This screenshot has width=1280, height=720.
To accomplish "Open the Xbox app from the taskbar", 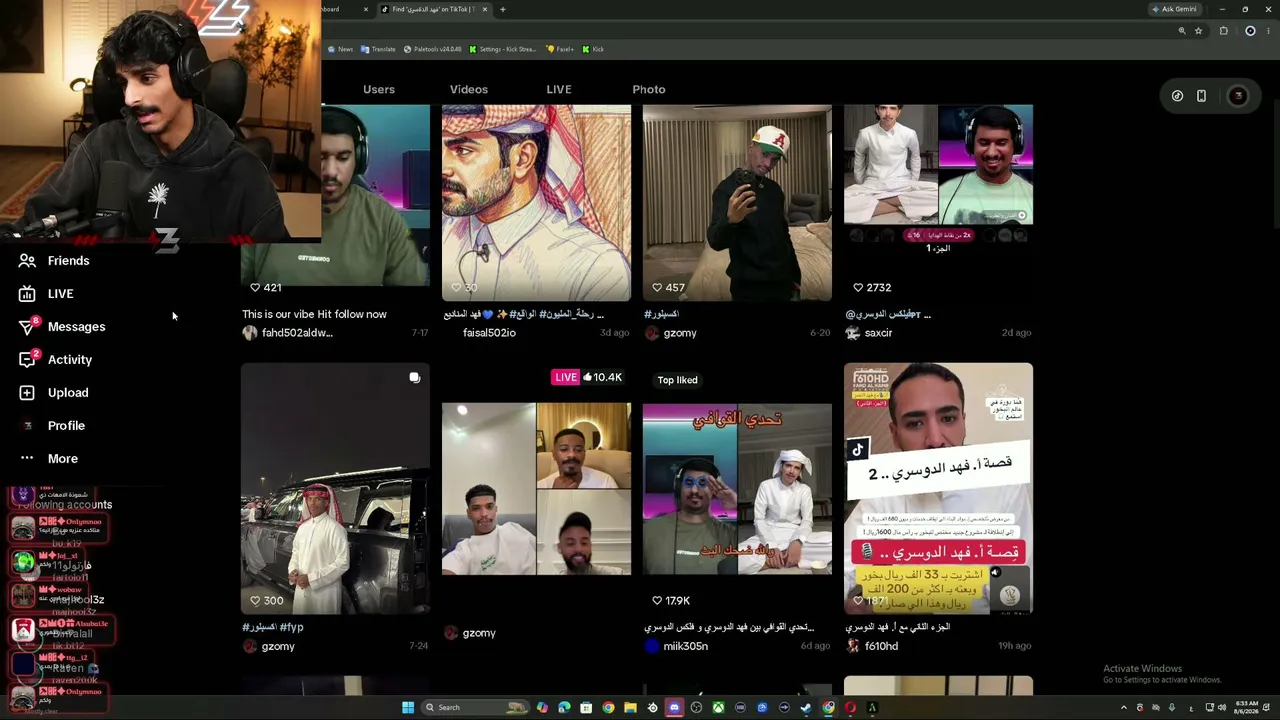I will [718, 708].
